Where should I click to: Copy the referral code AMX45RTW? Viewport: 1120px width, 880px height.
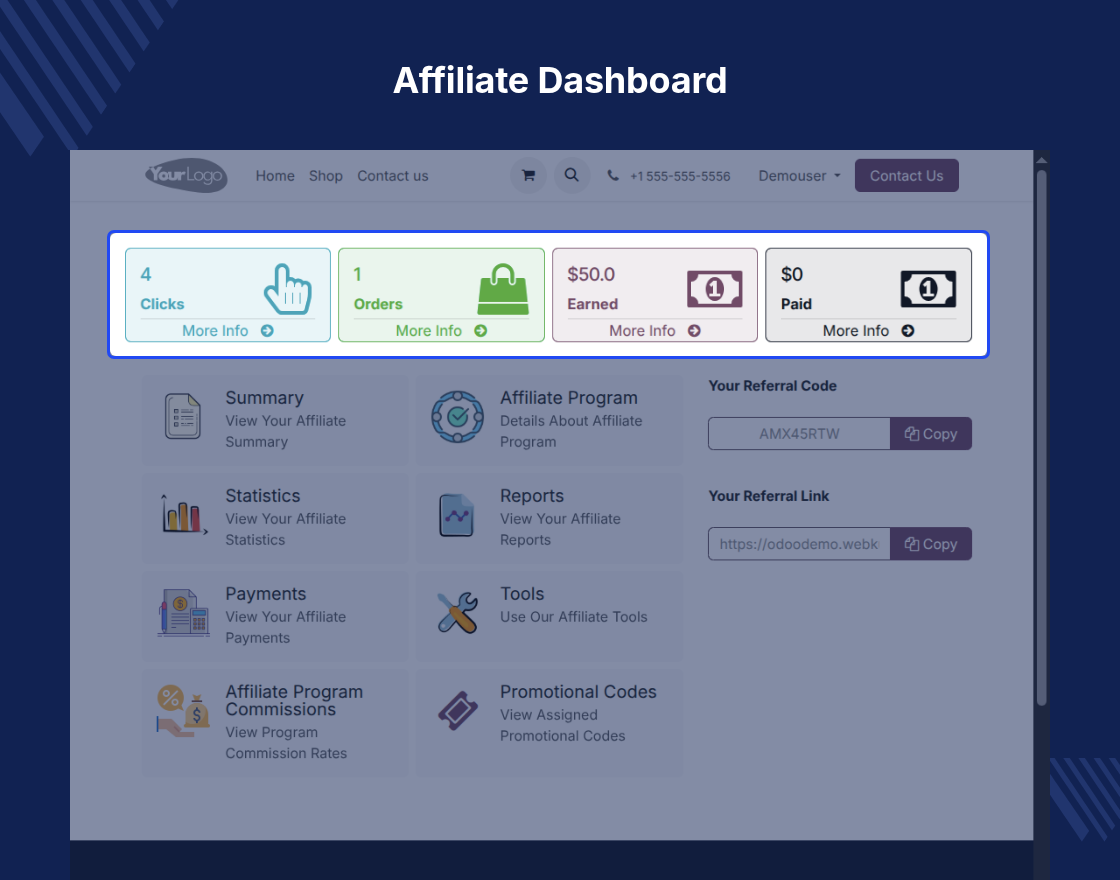click(x=931, y=434)
